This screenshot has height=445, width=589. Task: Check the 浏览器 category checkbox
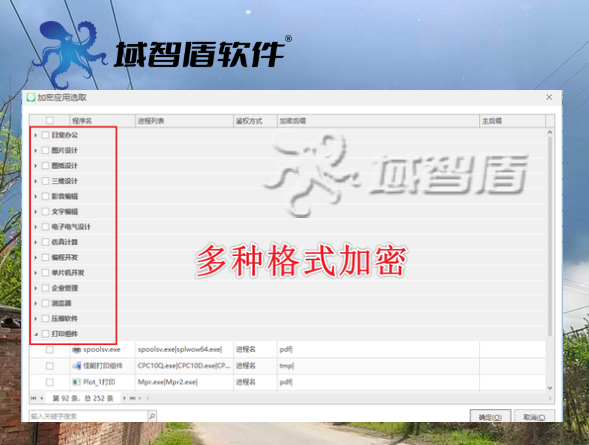pyautogui.click(x=45, y=303)
